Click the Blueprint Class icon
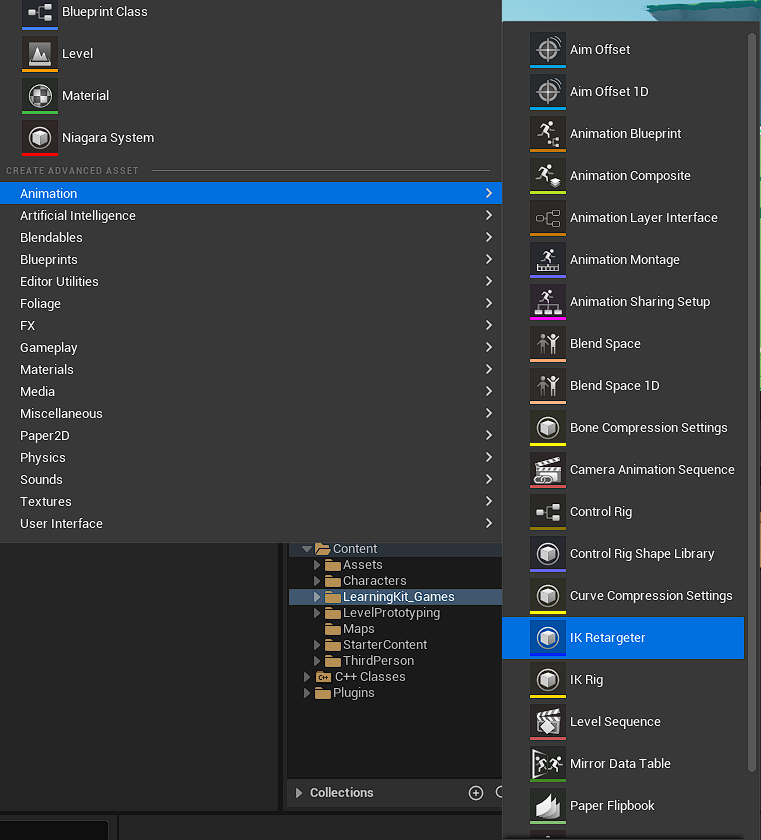 [40, 13]
